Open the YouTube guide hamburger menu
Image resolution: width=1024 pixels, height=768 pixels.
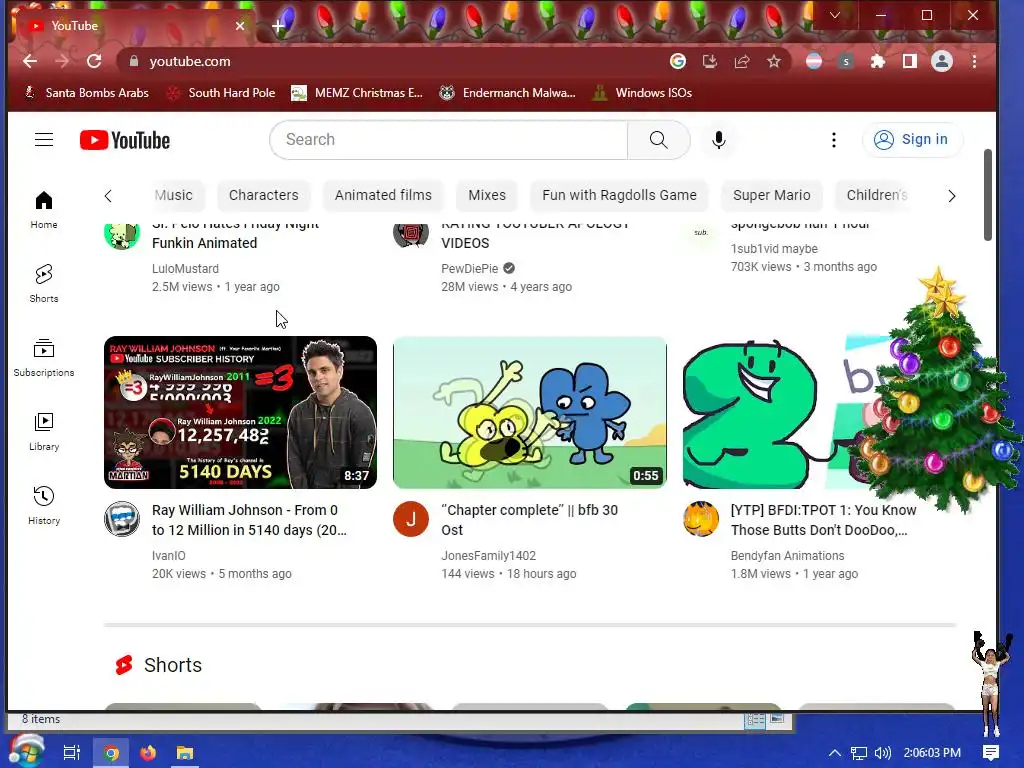(44, 140)
